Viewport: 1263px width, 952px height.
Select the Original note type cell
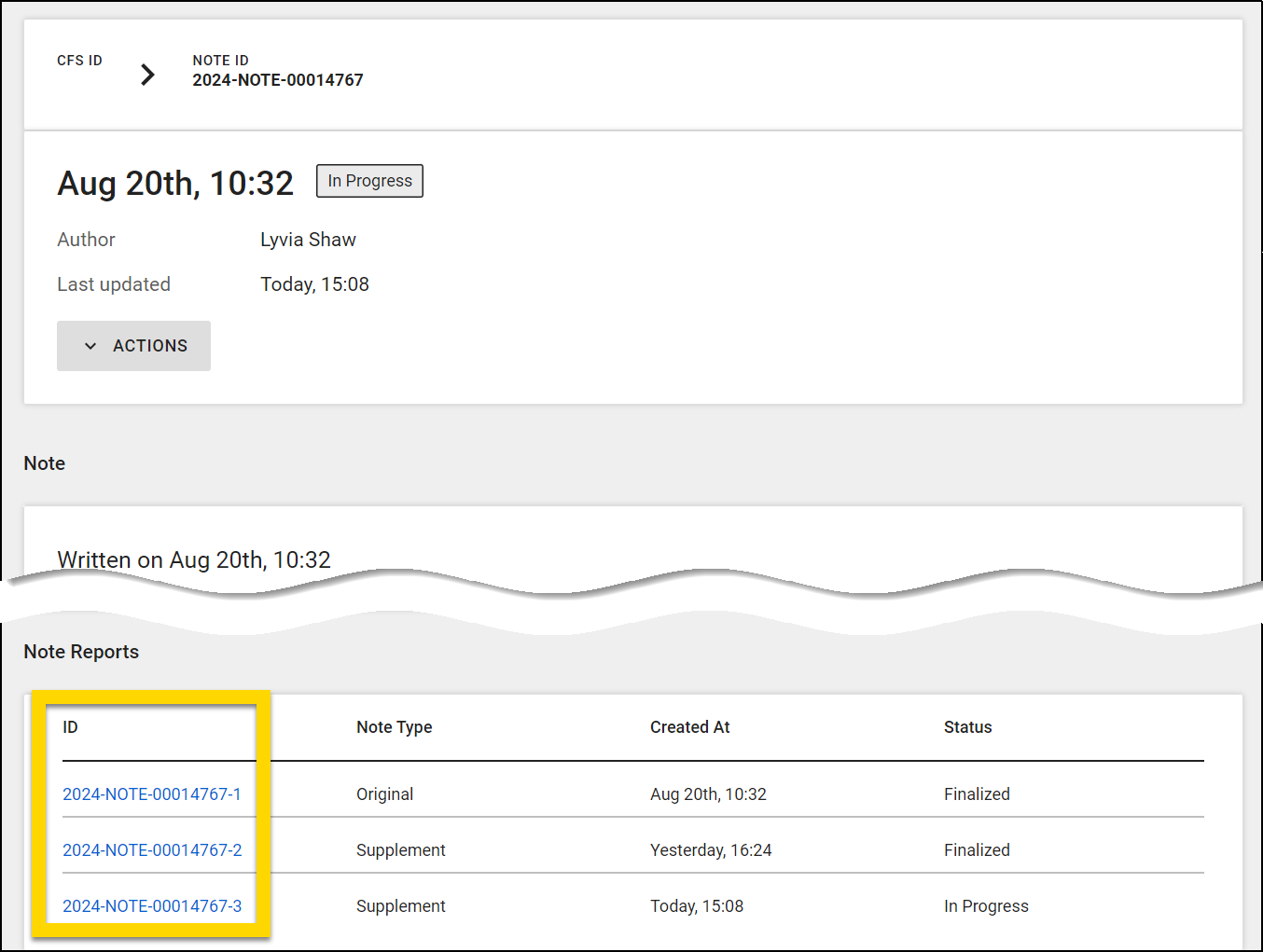pos(384,794)
